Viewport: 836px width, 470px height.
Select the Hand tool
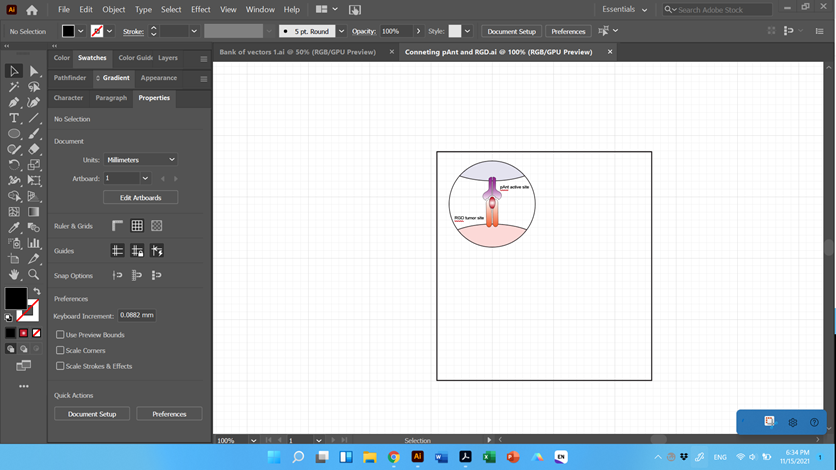[x=14, y=274]
